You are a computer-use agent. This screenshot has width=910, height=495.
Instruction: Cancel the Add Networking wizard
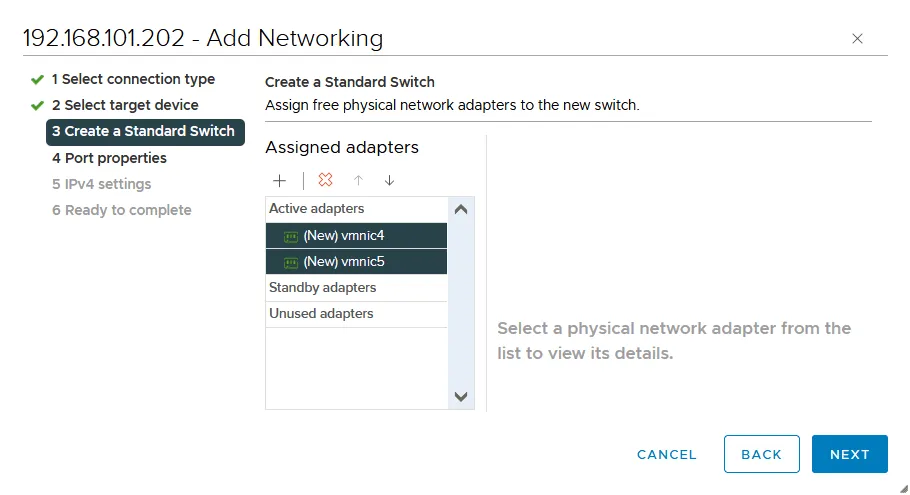pyautogui.click(x=666, y=454)
